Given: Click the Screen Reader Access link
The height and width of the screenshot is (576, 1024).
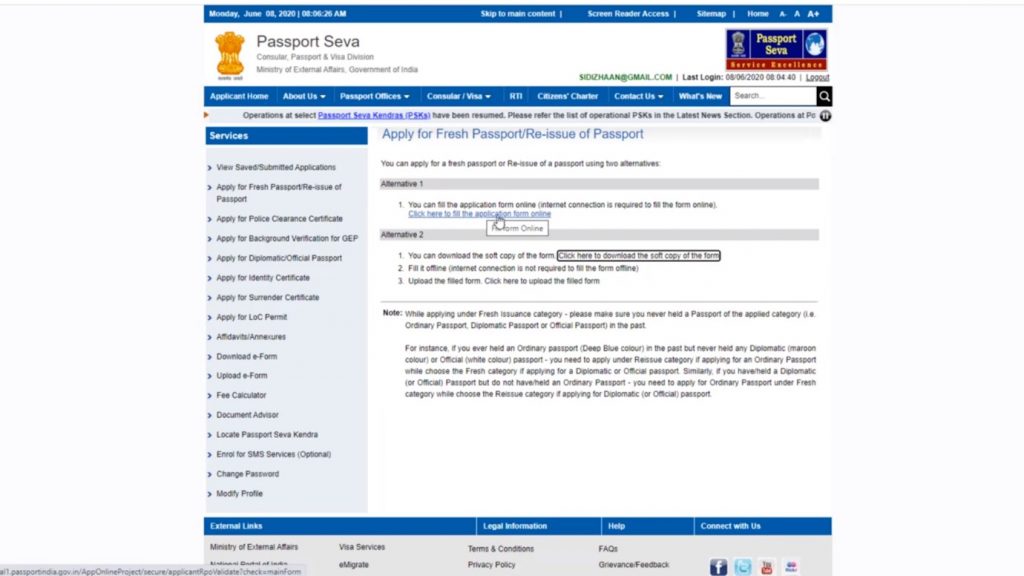Looking at the screenshot, I should click(x=628, y=14).
